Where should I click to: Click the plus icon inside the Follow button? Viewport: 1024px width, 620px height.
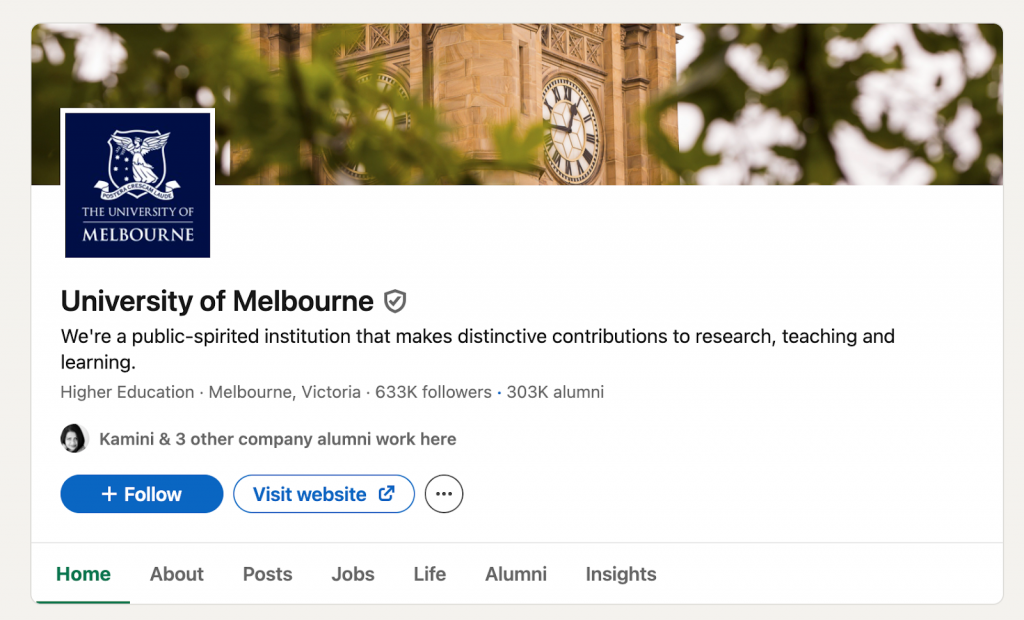(x=109, y=493)
